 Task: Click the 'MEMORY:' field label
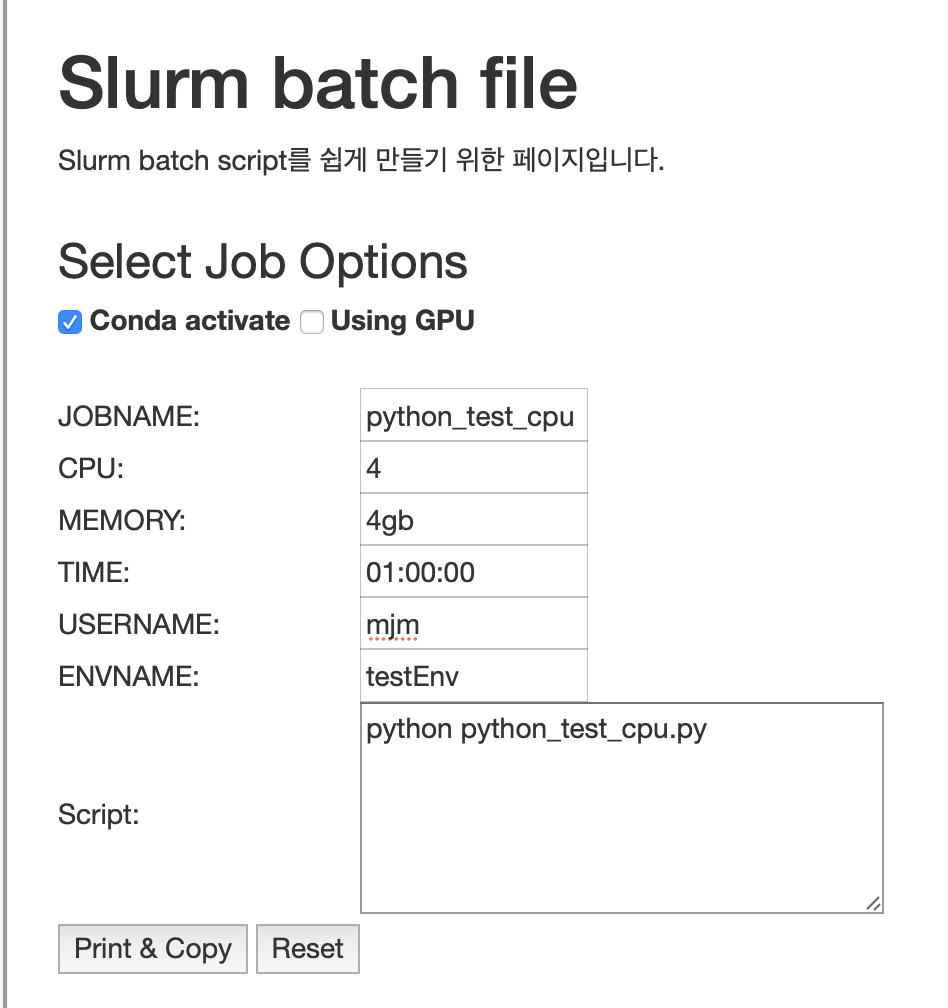pyautogui.click(x=122, y=520)
